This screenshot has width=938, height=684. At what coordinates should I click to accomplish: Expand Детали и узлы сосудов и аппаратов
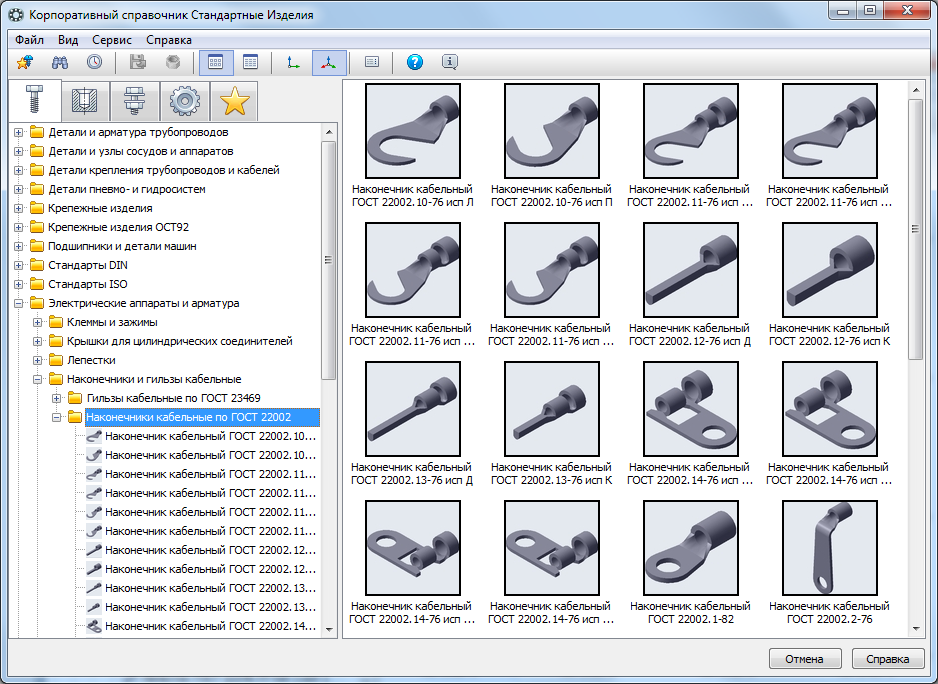[x=19, y=151]
